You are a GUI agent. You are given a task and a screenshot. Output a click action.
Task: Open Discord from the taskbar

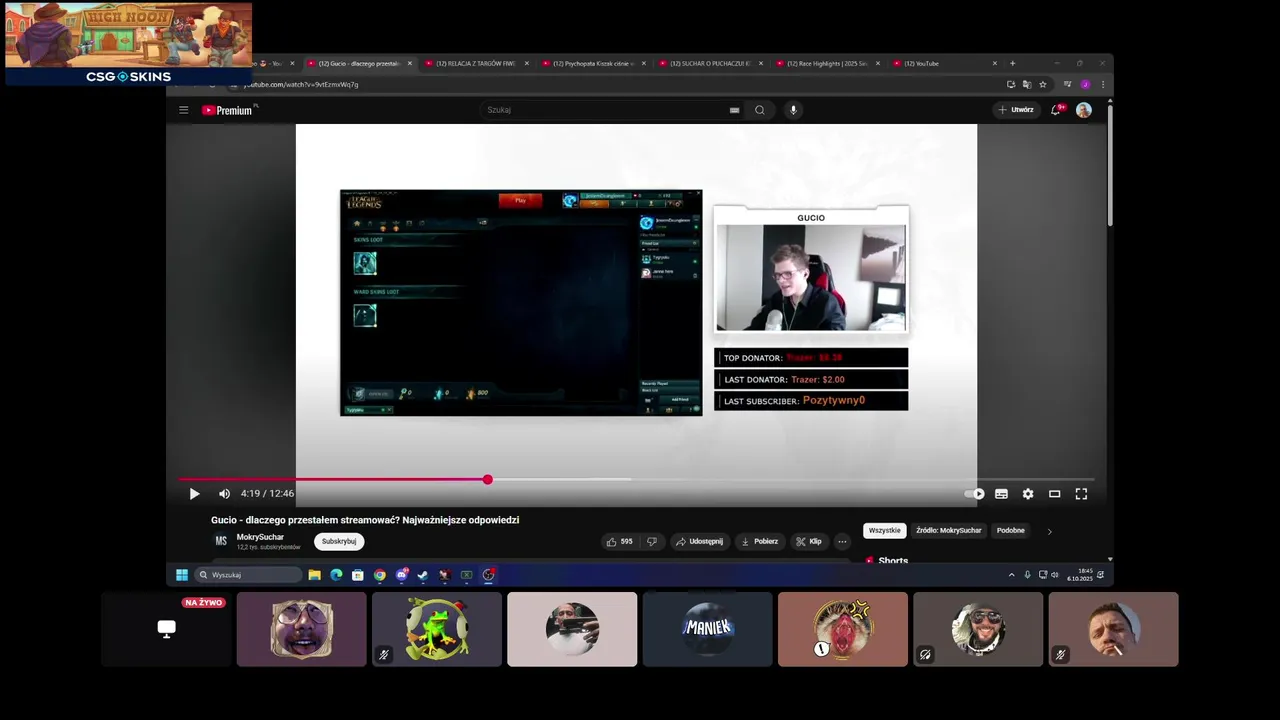coord(401,575)
